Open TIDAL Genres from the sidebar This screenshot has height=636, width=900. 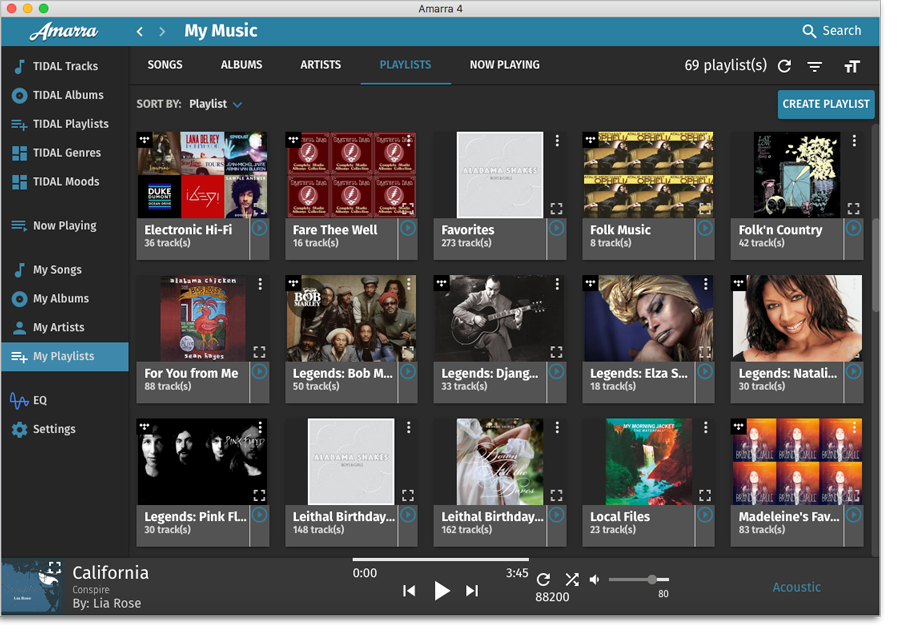(66, 153)
